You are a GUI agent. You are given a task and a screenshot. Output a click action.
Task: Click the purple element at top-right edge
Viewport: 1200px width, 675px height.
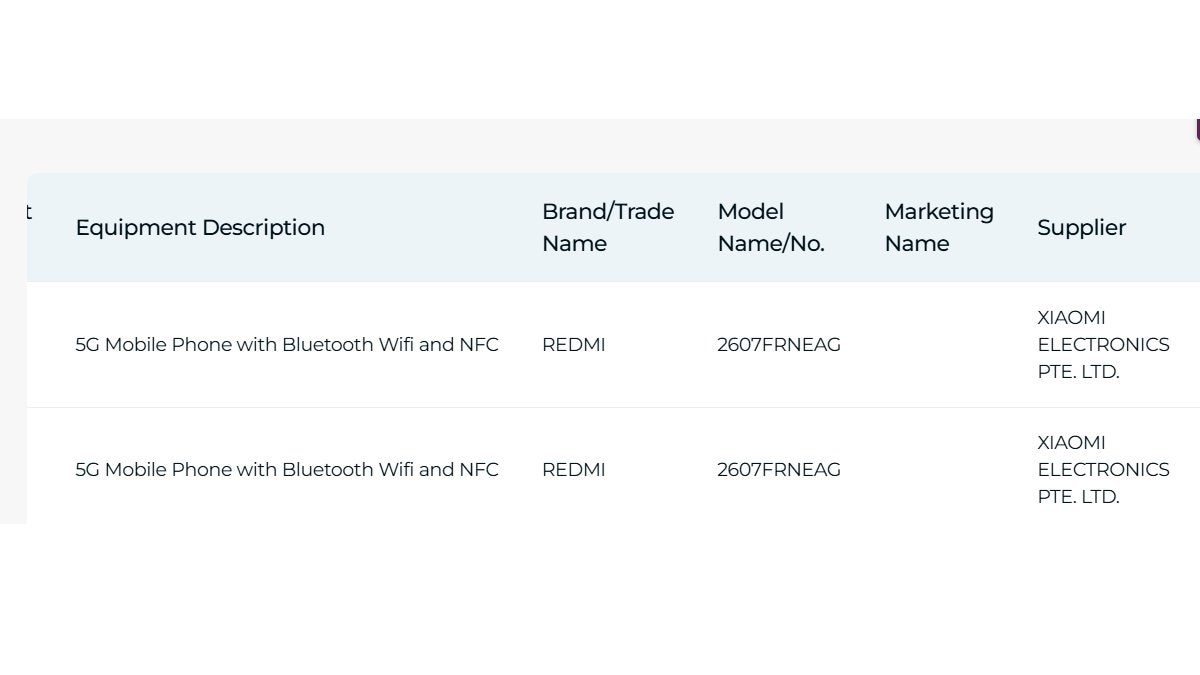click(1197, 129)
